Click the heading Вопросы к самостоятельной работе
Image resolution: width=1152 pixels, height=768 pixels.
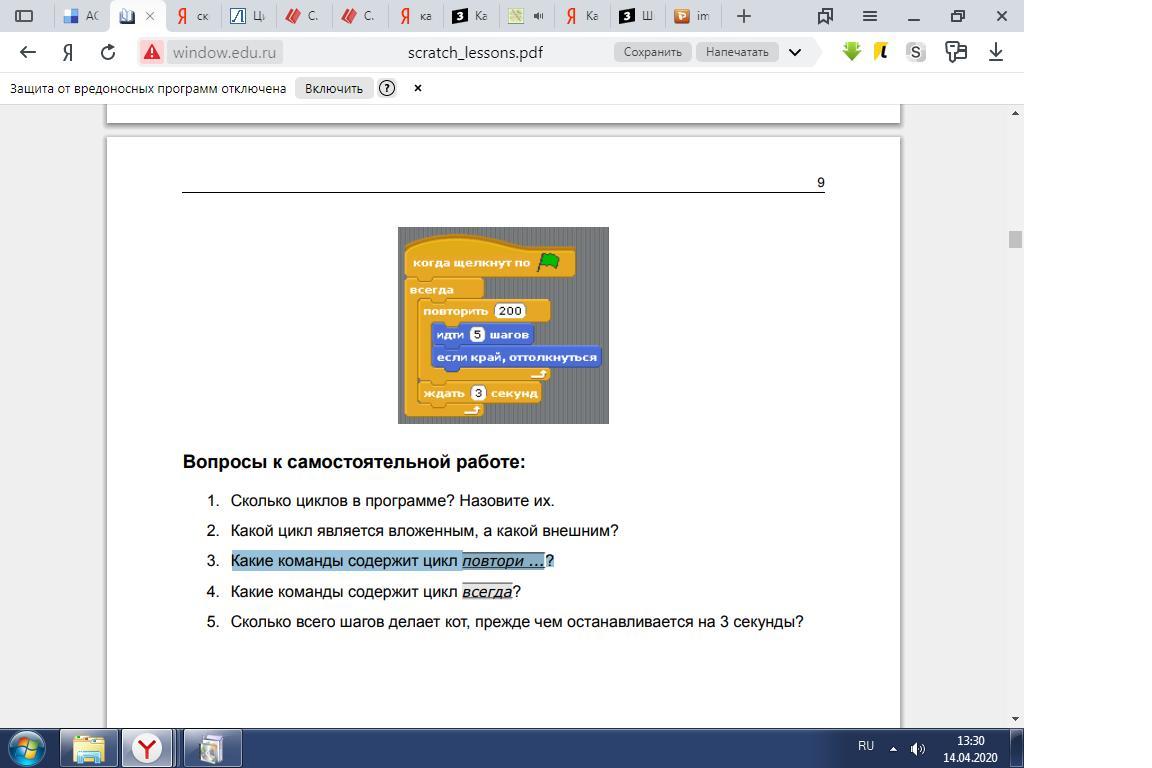tap(354, 462)
